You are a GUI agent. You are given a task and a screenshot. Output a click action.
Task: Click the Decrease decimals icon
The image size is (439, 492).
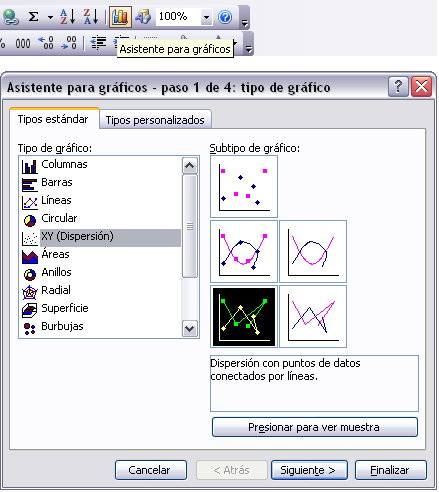[x=69, y=43]
